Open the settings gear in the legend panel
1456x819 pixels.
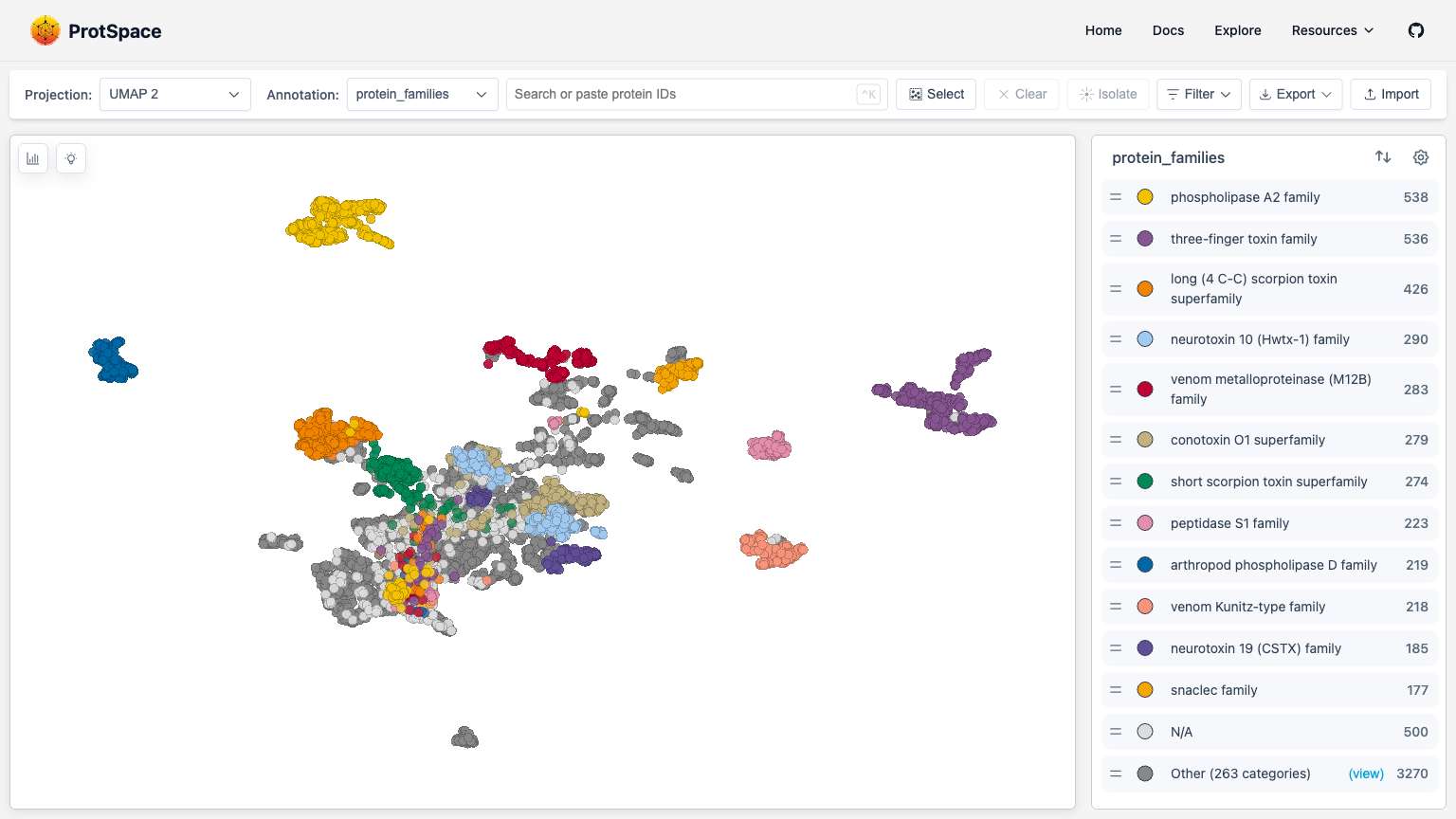1420,156
